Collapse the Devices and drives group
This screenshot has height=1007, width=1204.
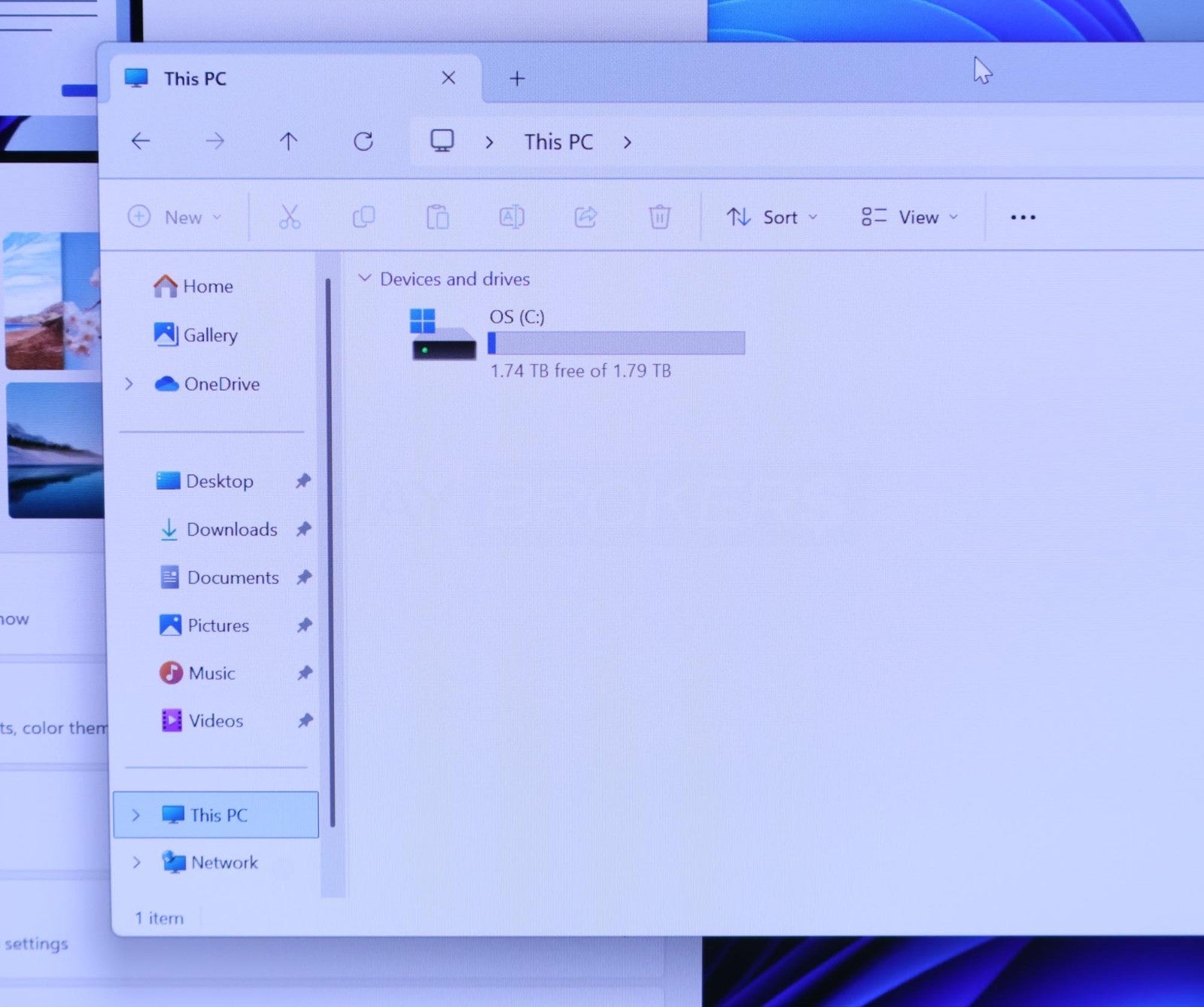click(x=365, y=278)
